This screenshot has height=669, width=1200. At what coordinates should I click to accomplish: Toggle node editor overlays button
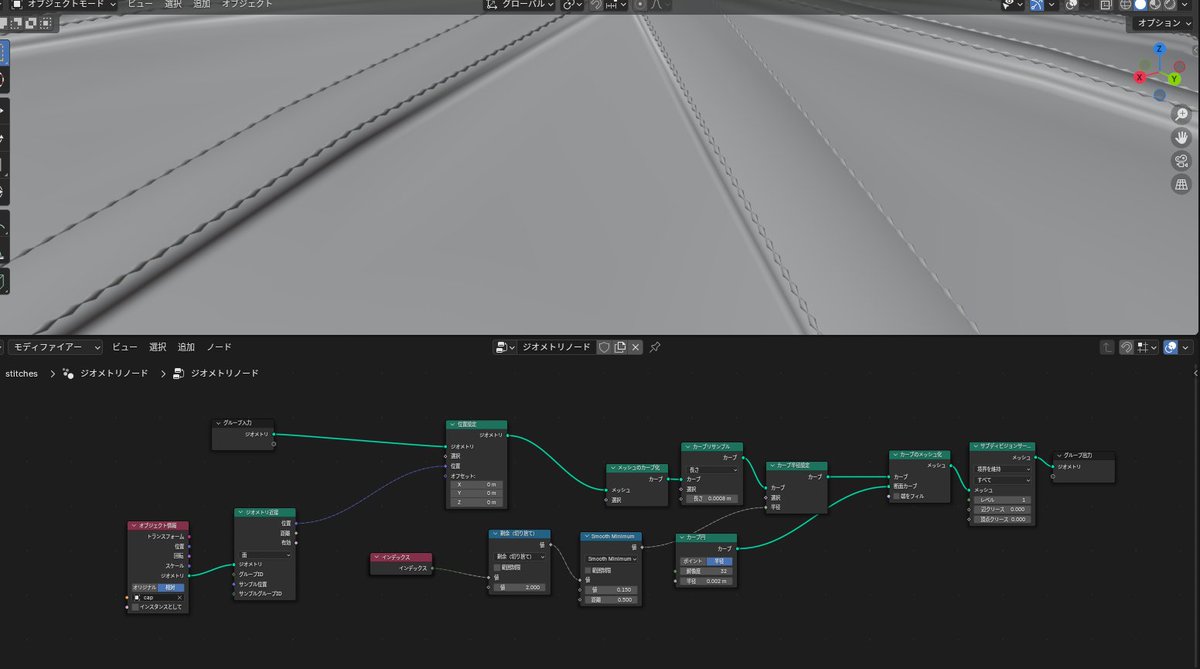(1170, 347)
